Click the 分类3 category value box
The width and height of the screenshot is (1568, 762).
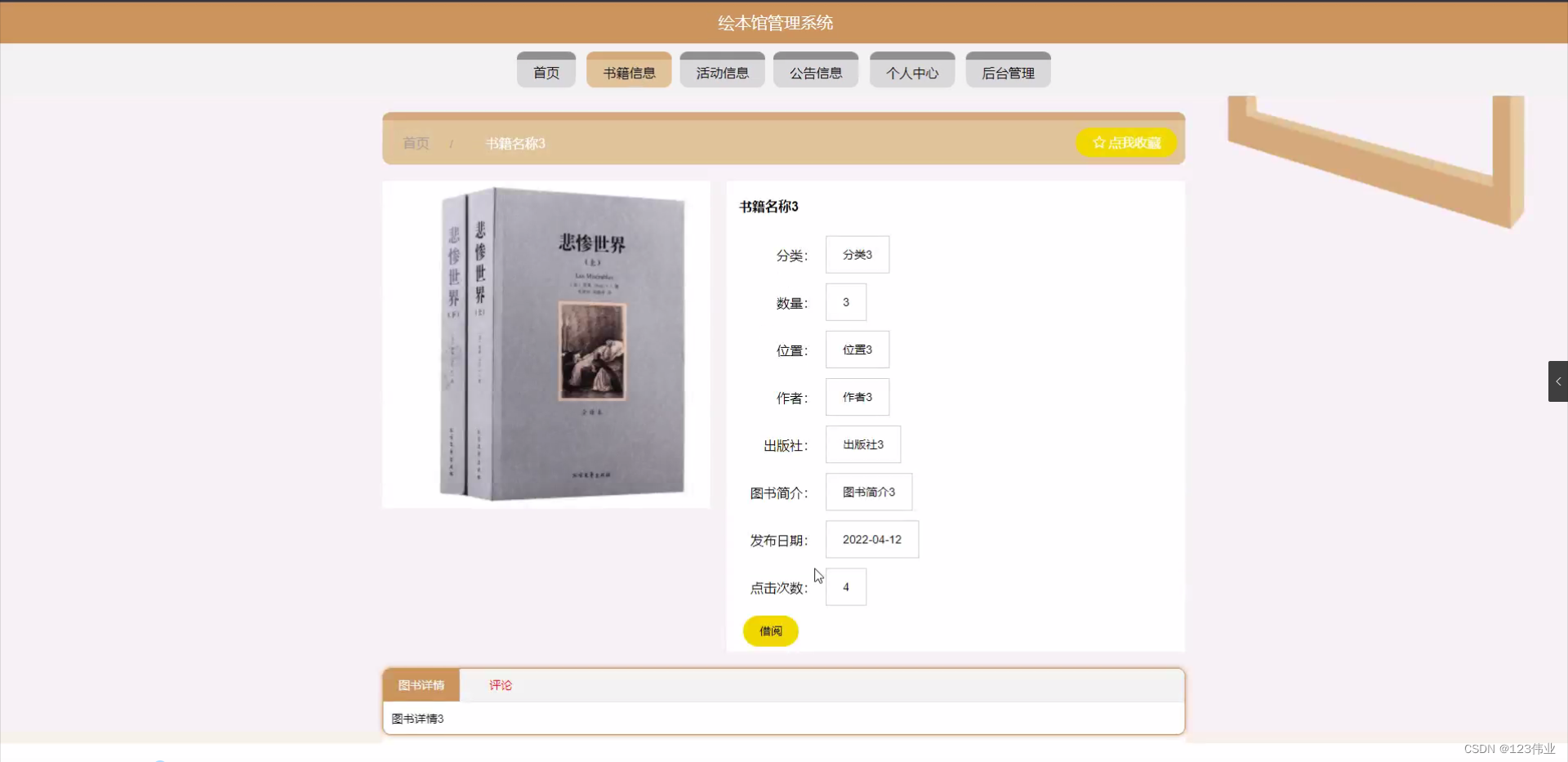(x=857, y=254)
